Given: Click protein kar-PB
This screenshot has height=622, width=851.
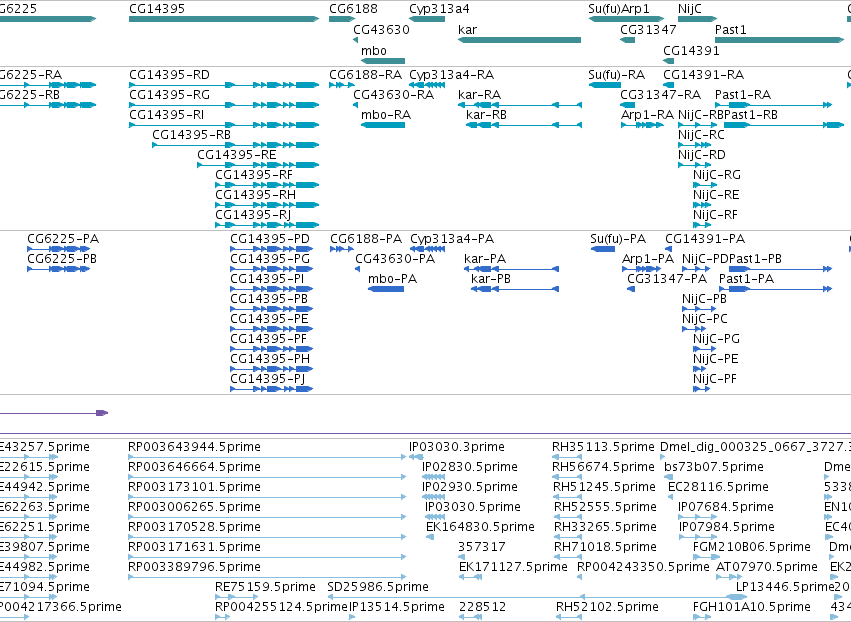Looking at the screenshot, I should point(515,289).
